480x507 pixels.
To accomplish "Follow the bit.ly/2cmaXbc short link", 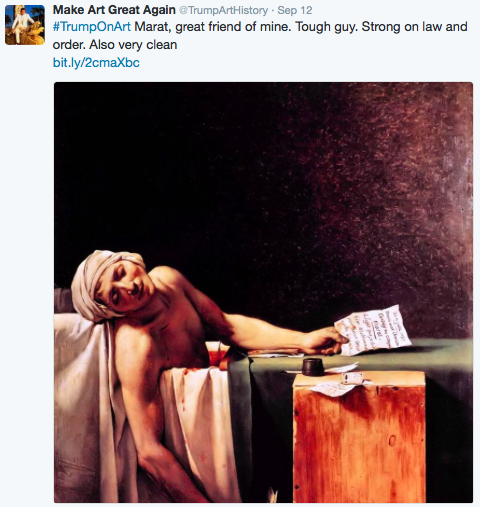I will pos(96,62).
